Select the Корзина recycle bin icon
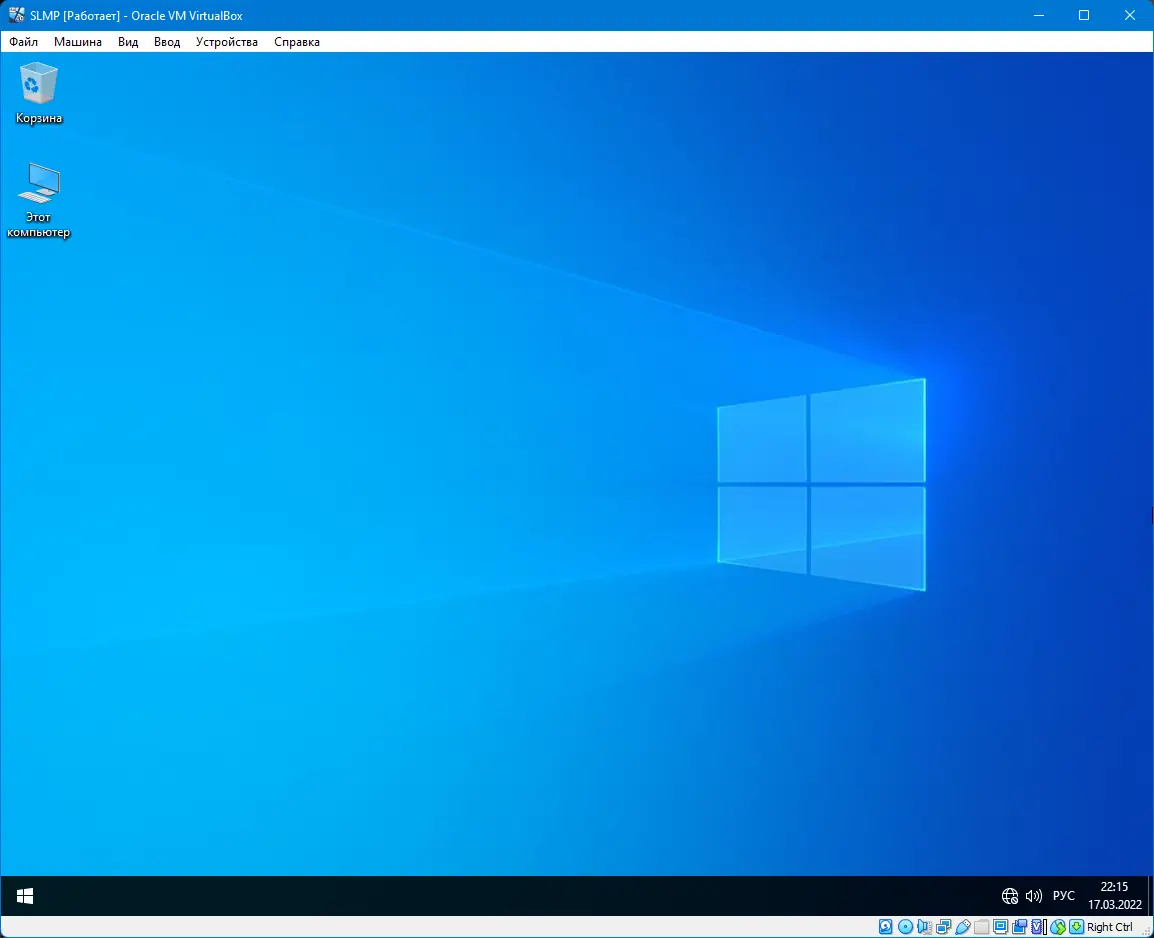 (38, 93)
